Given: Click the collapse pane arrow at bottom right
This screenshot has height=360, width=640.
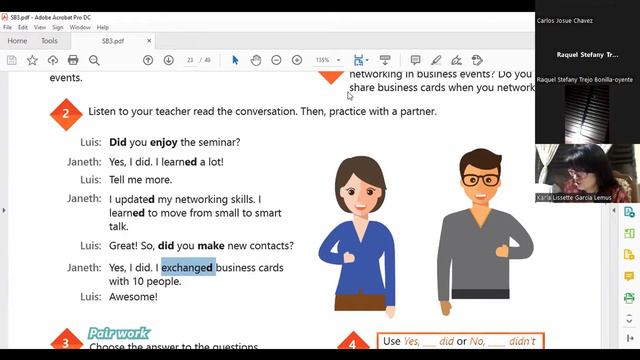Looking at the screenshot, I should [x=630, y=338].
